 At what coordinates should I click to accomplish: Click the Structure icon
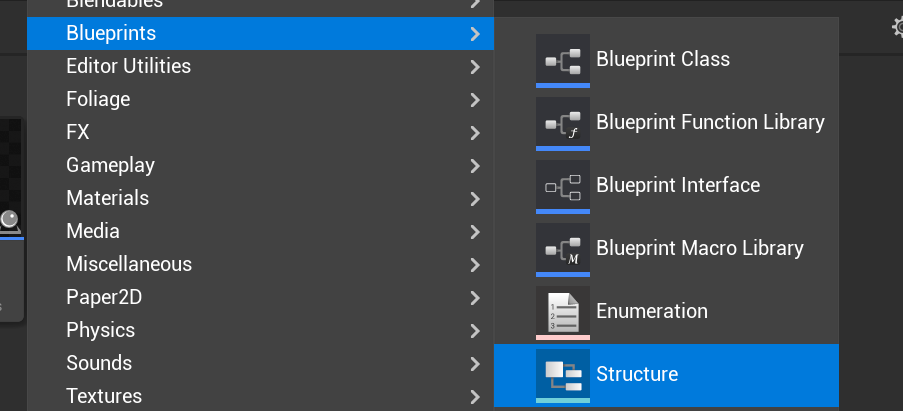(563, 374)
